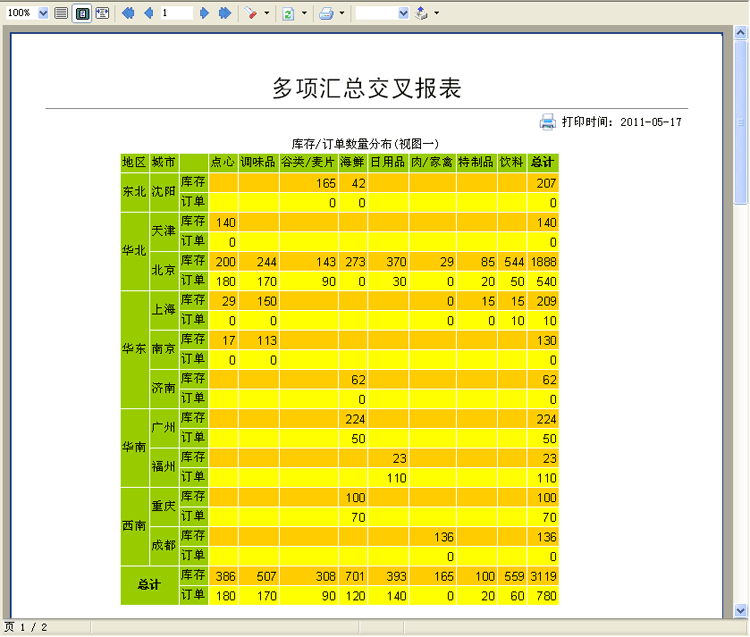Jump to the last page
Viewport: 750px width, 637px height.
(x=225, y=13)
